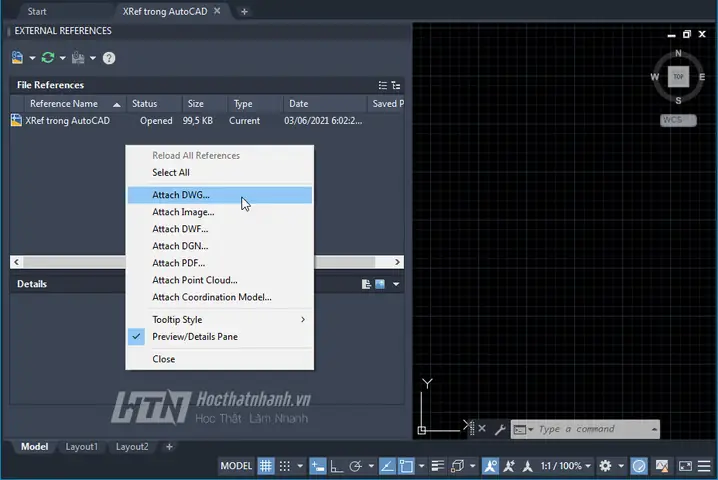Choose Attach DWF... in context menu
This screenshot has height=480, width=718.
tap(220, 229)
